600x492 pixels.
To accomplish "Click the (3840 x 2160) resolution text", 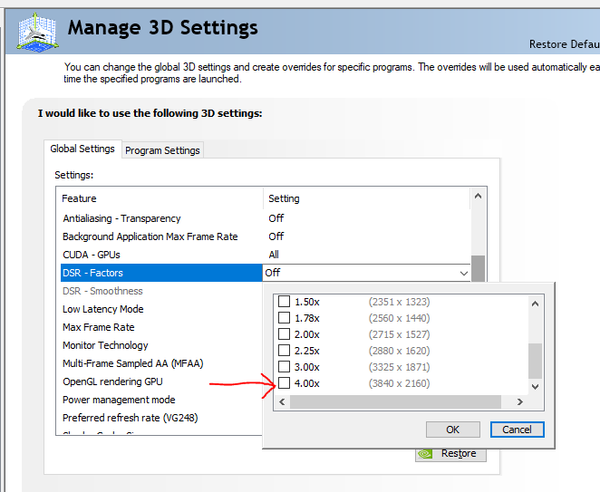I will tap(399, 383).
